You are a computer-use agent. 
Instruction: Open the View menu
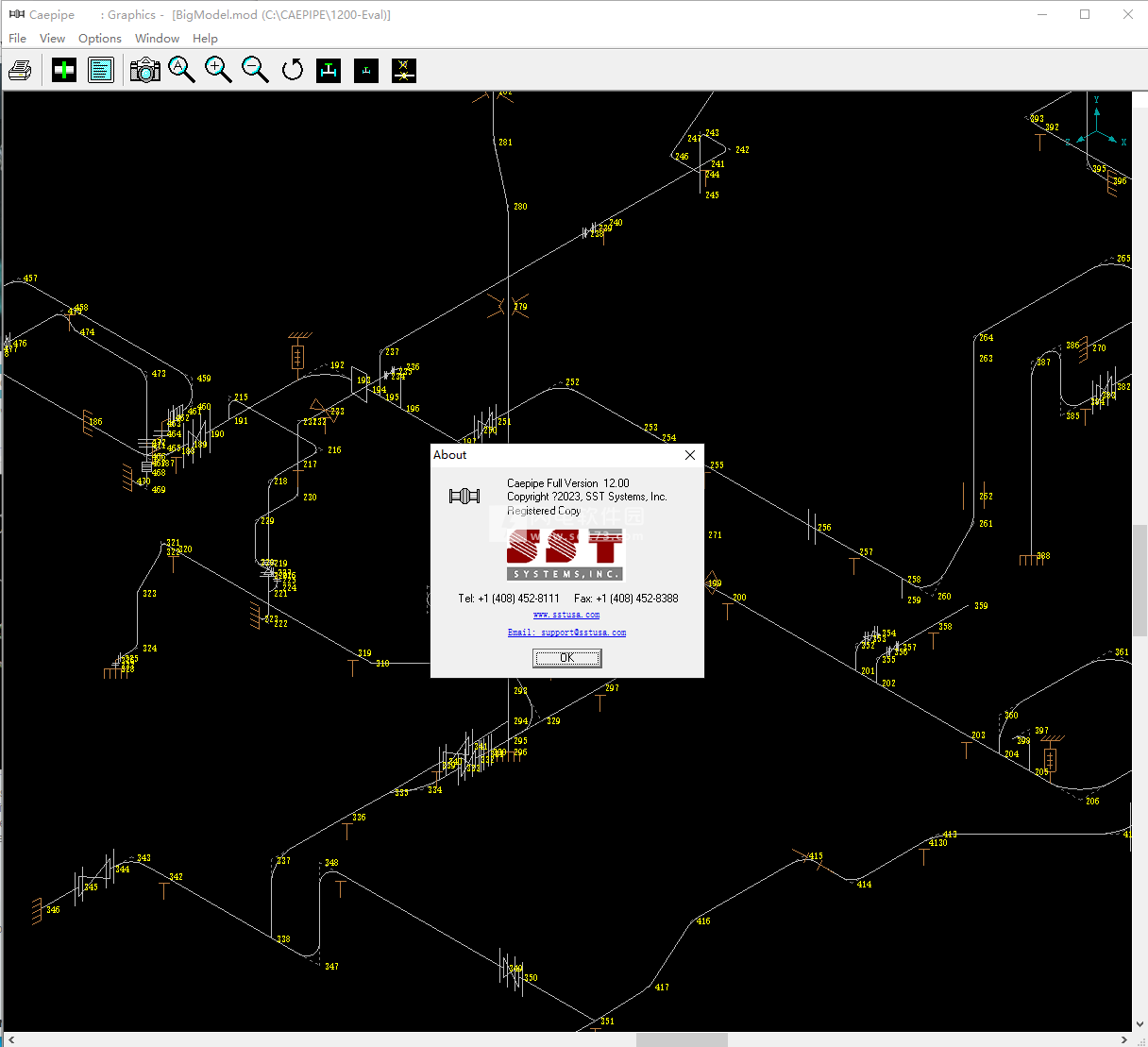(x=52, y=39)
